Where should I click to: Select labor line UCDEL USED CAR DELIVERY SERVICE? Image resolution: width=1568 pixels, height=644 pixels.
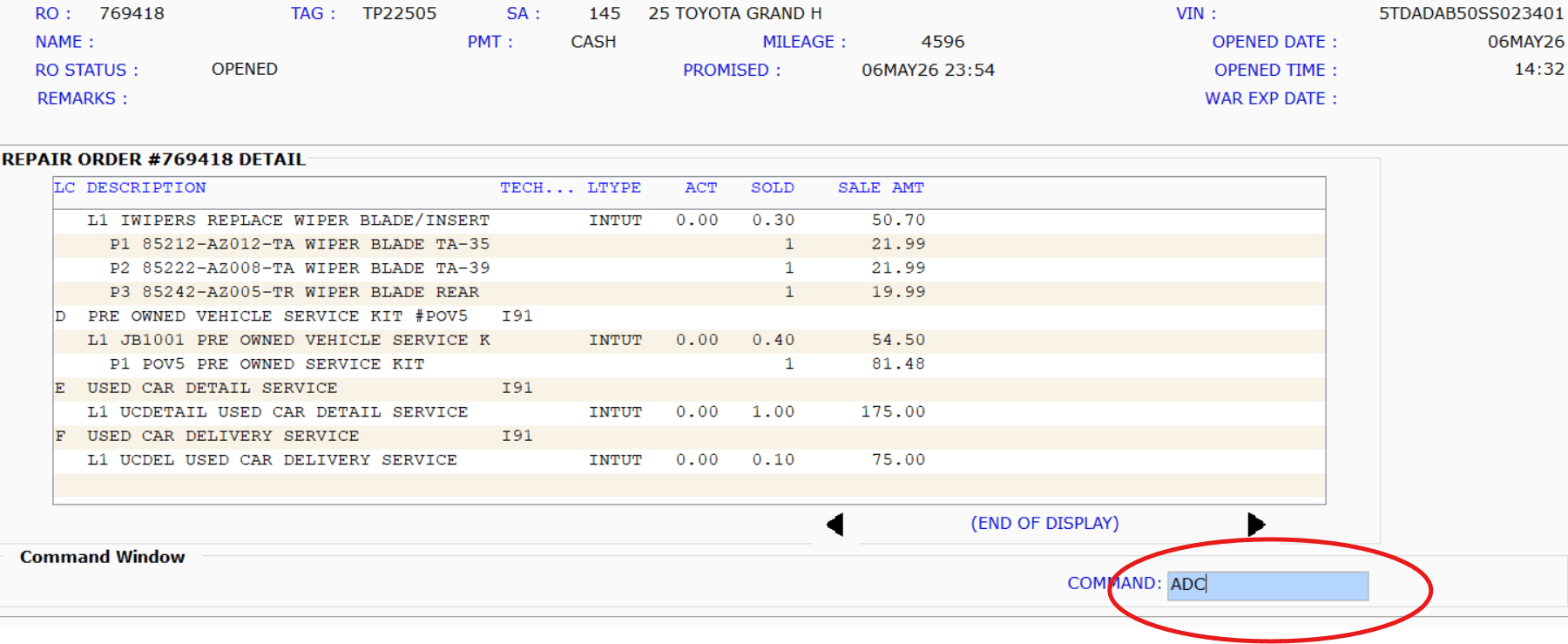(x=689, y=461)
